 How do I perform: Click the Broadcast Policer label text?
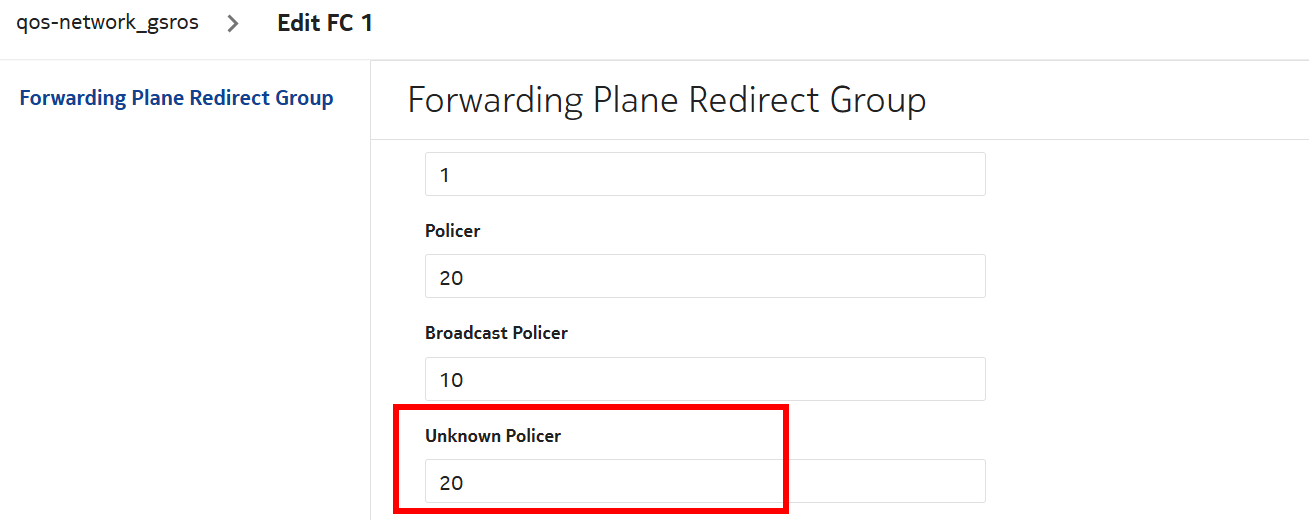tap(496, 333)
